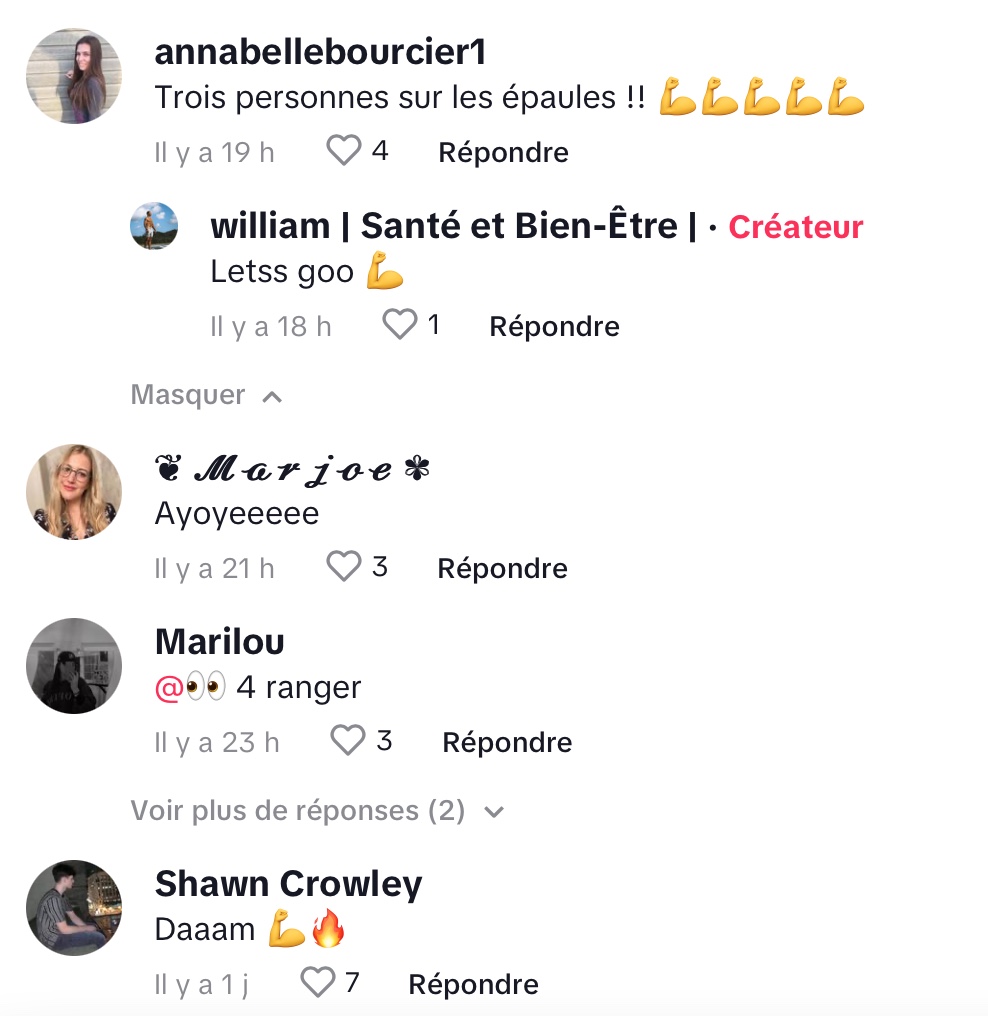Screen dimensions: 988x1016
Task: Open Marilou's black and white avatar
Action: tap(74, 665)
